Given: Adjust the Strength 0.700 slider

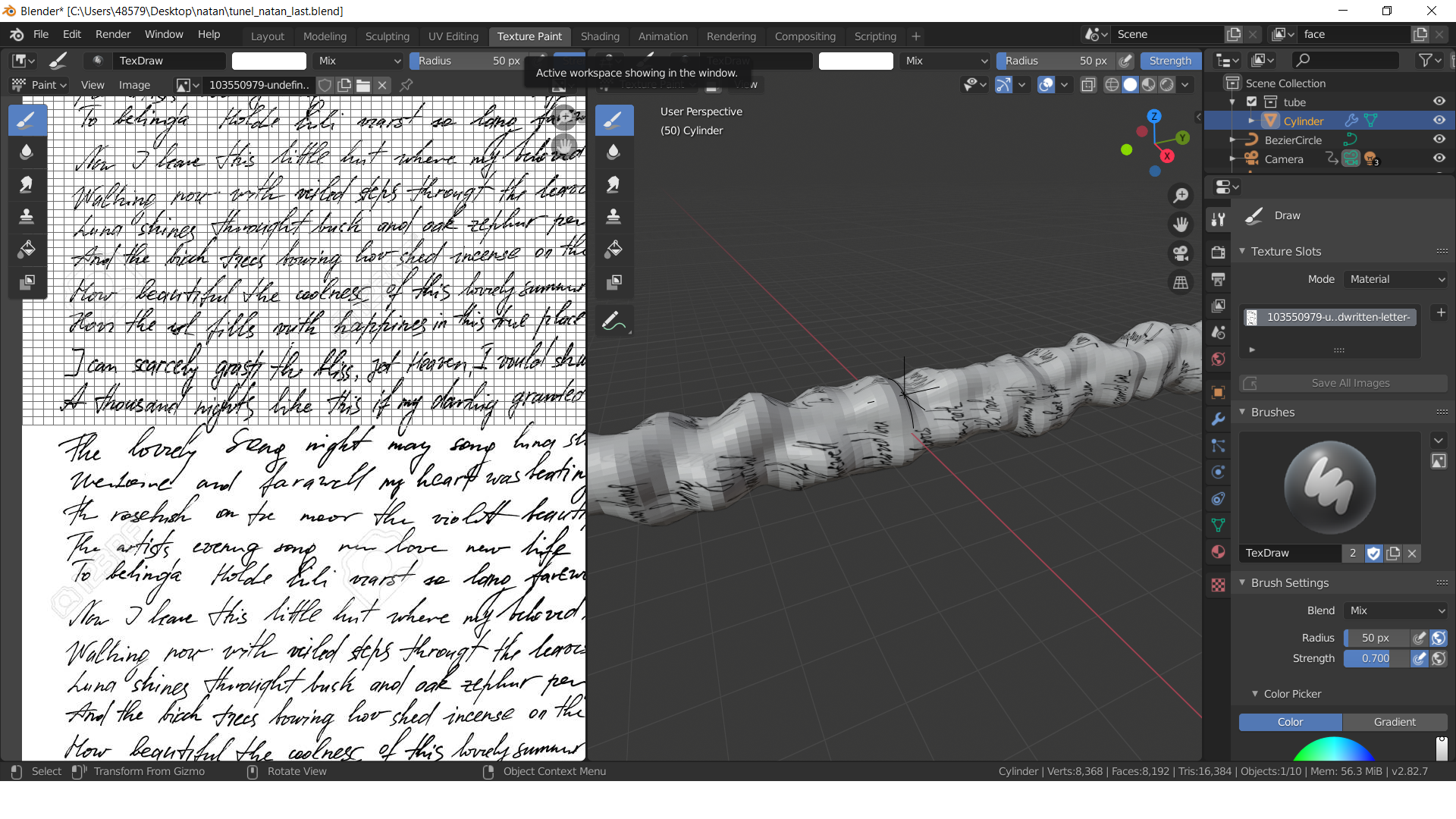Looking at the screenshot, I should (x=1376, y=658).
